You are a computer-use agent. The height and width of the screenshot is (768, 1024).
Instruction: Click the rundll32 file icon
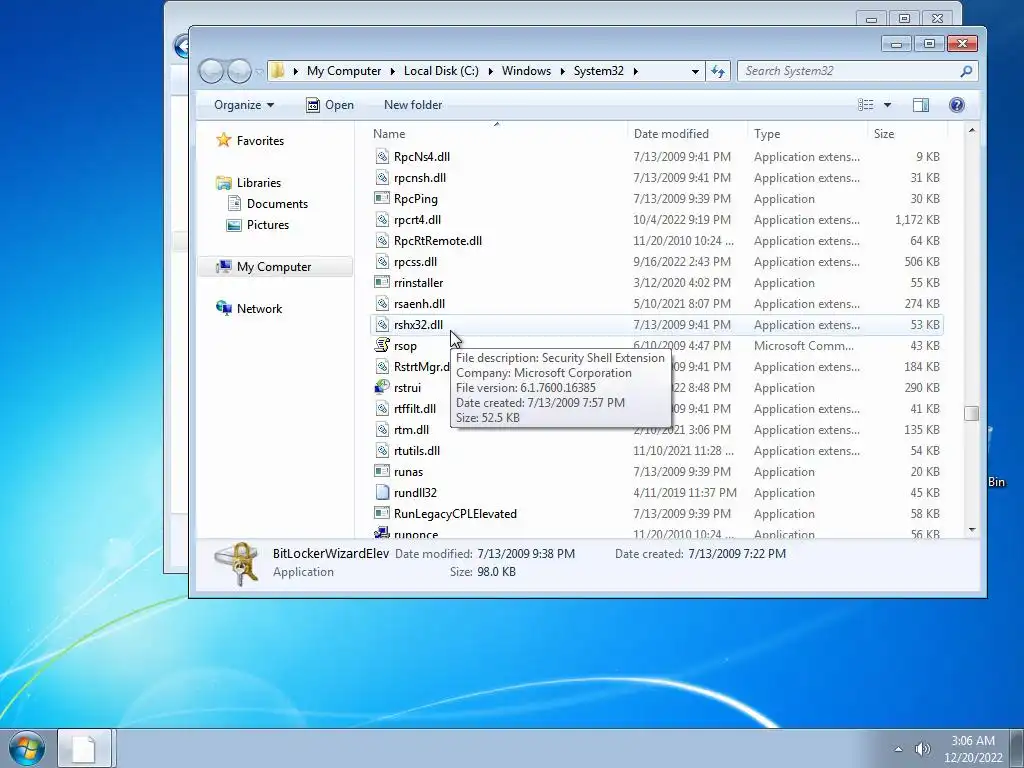coord(382,492)
